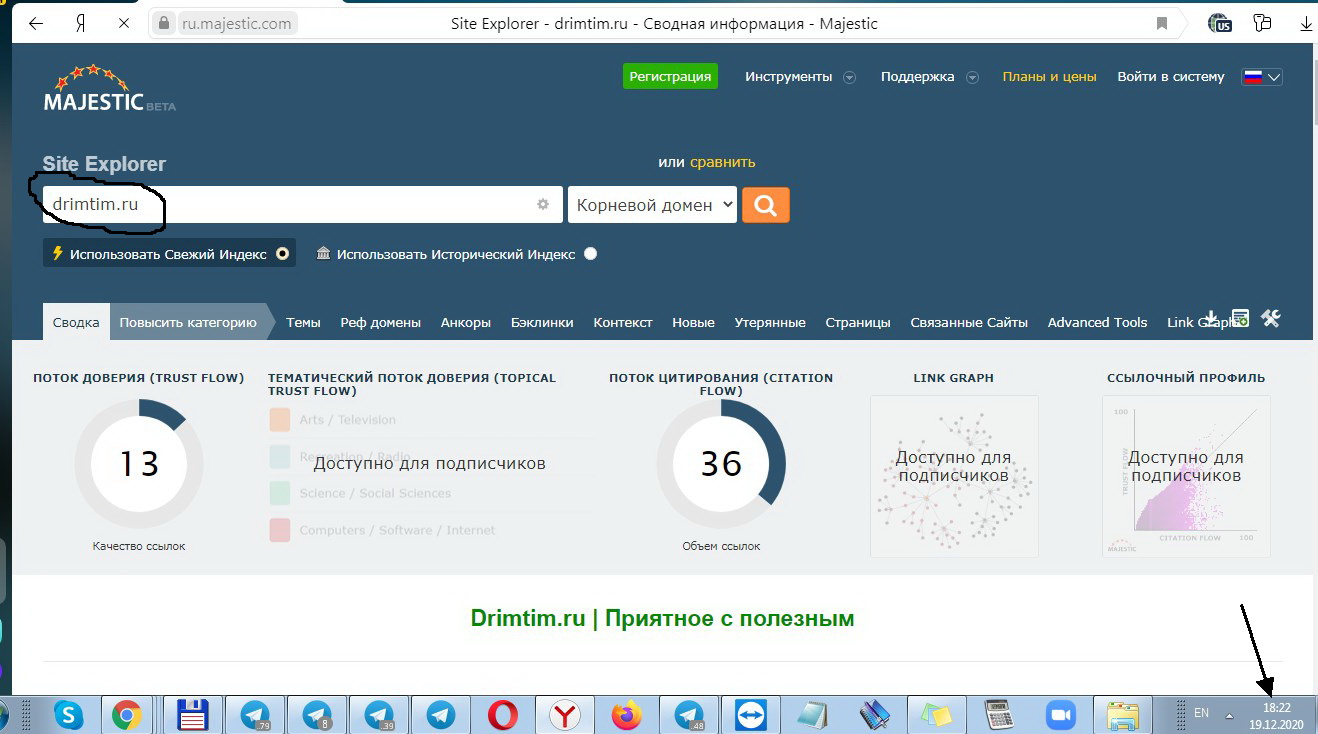Open Opera from the taskbar
Image resolution: width=1318 pixels, height=734 pixels.
coord(503,715)
